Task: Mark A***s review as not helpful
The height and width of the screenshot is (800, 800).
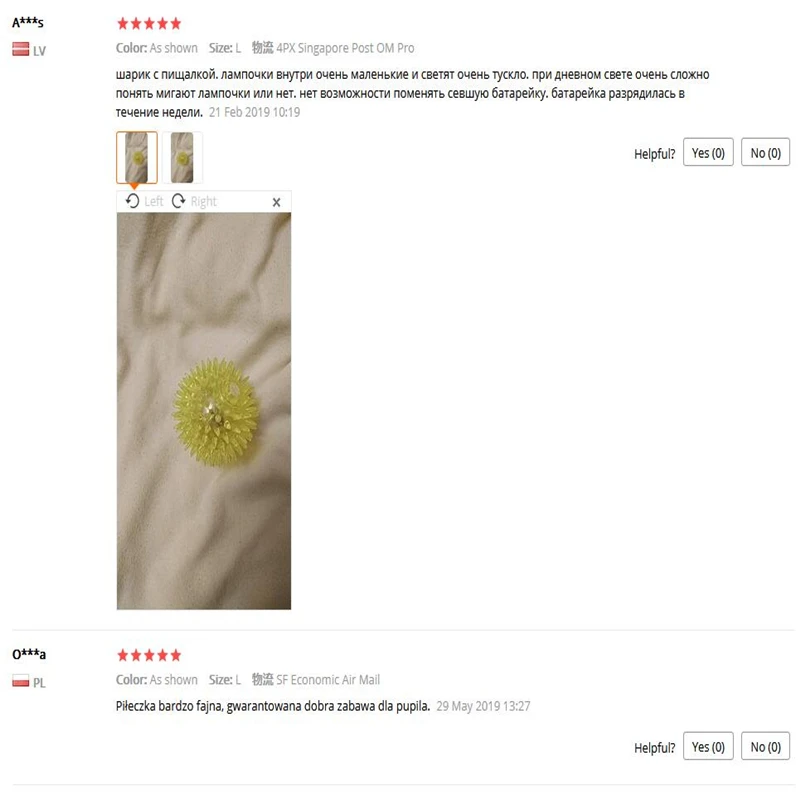Action: click(765, 153)
